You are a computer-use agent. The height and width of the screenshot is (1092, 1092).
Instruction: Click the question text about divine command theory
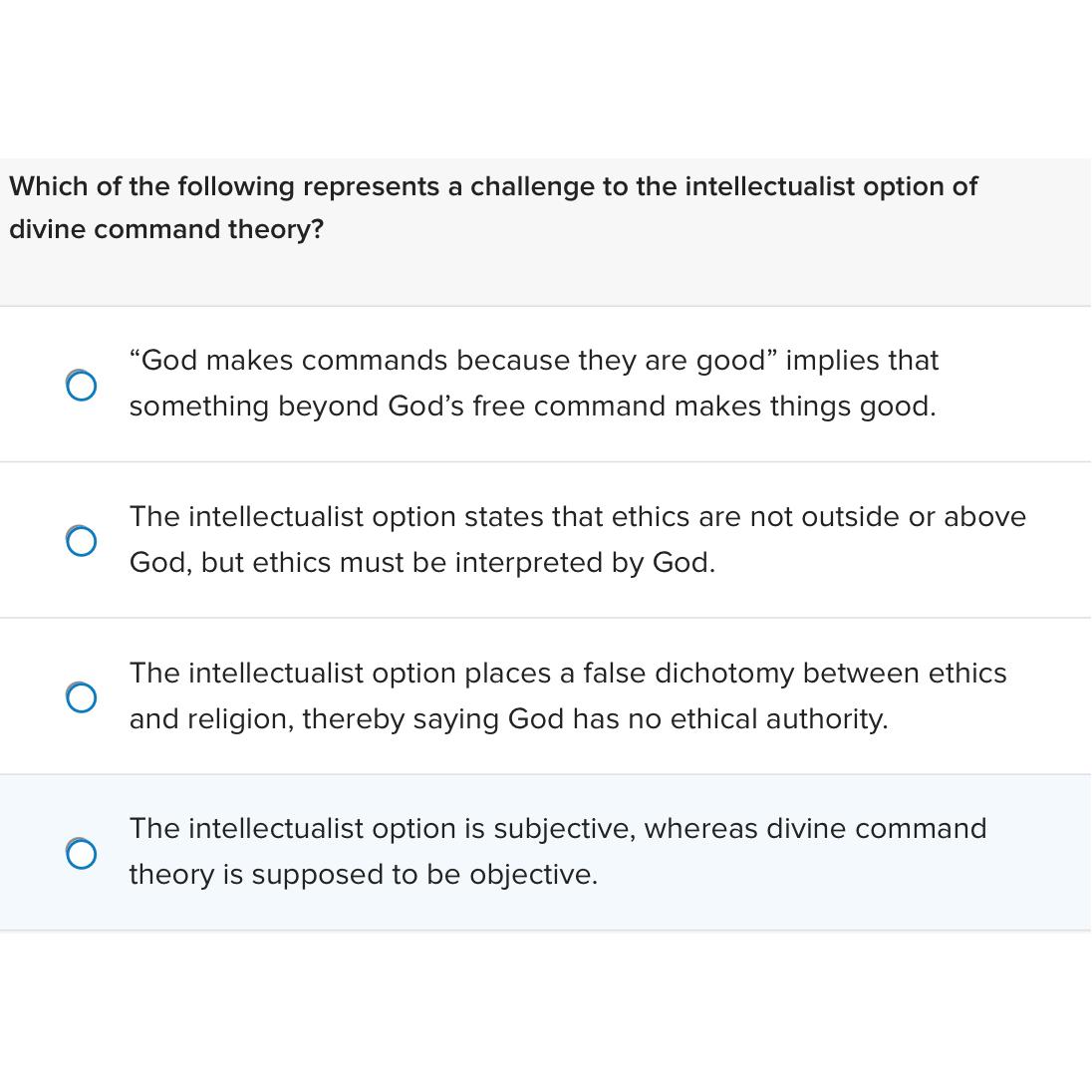493,207
